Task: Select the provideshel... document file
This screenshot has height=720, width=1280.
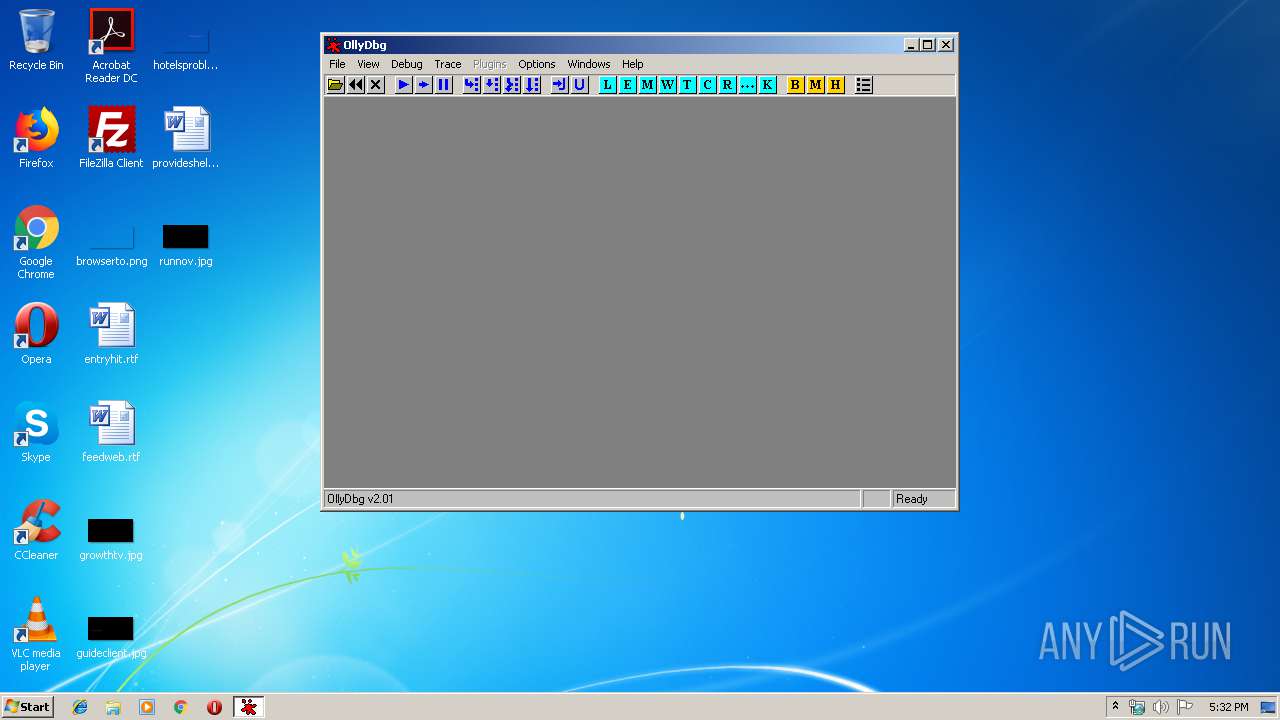Action: point(186,138)
